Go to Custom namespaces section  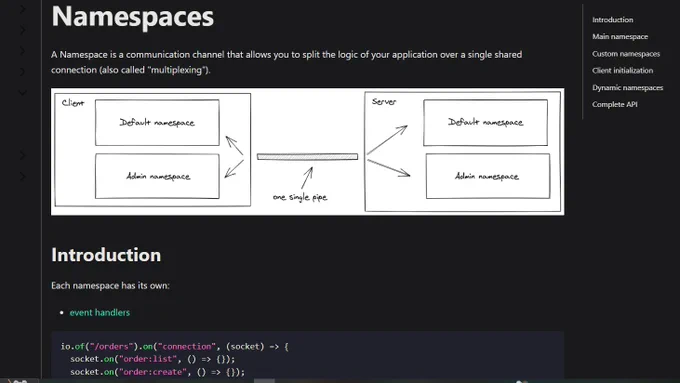tap(626, 54)
